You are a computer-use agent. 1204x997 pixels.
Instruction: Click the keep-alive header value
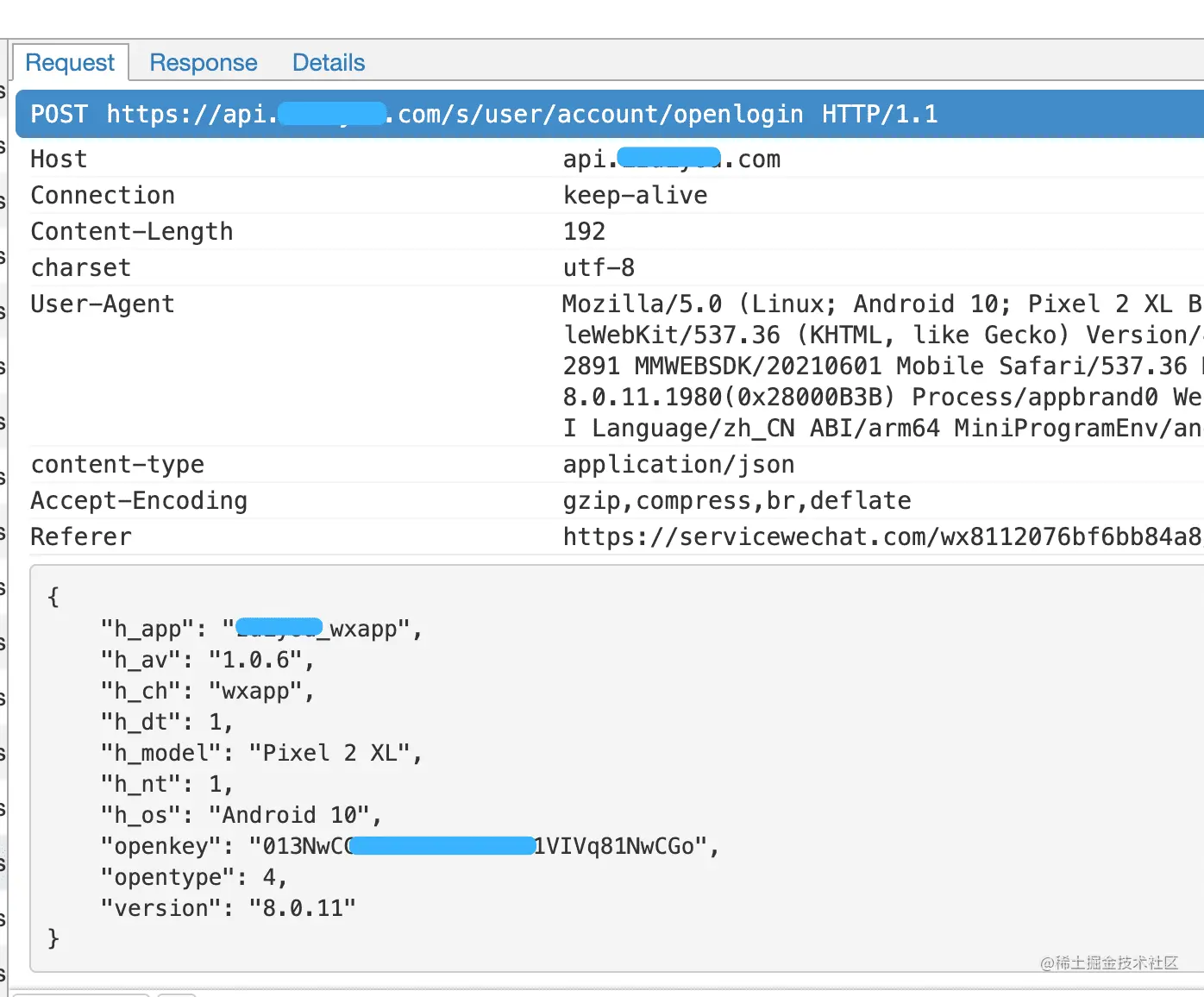coord(635,196)
